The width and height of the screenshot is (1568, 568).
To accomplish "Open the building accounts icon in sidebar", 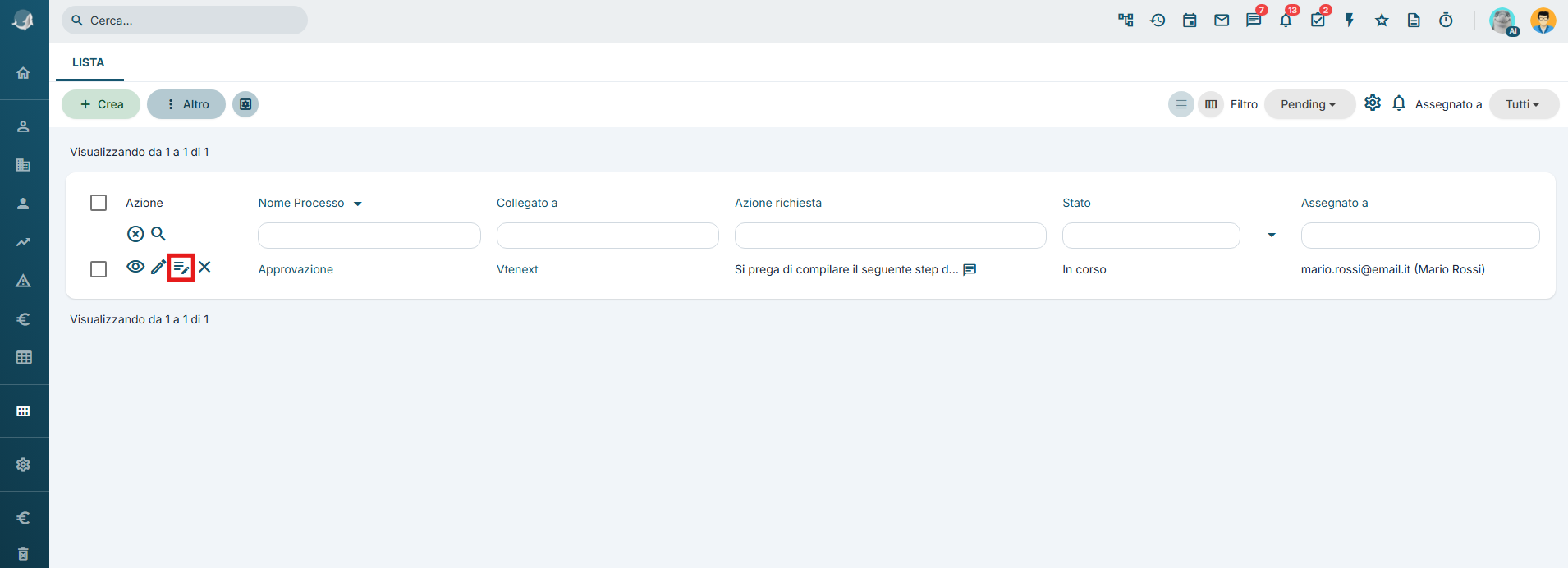I will (x=24, y=165).
